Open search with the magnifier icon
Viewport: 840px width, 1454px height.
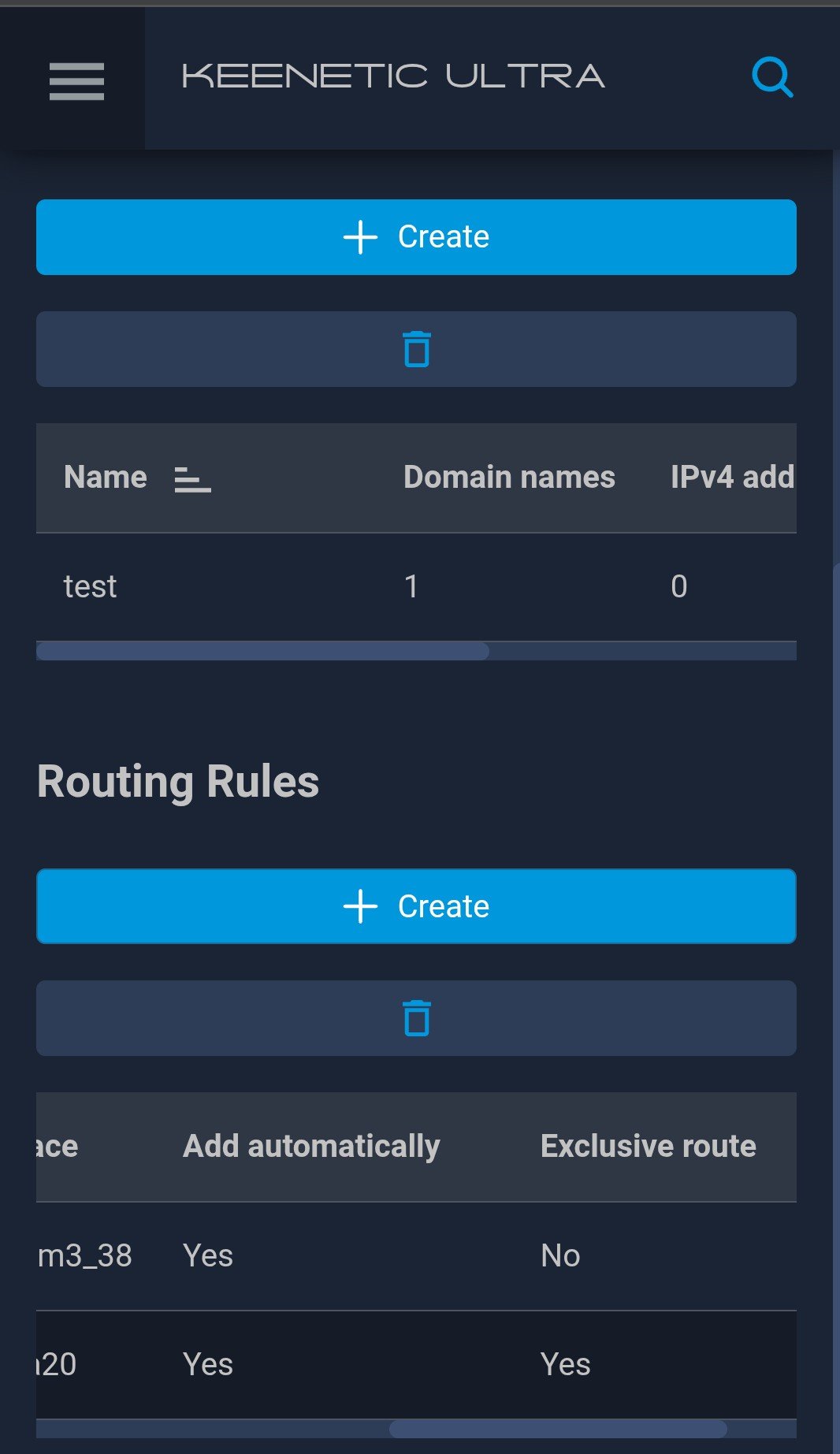(x=771, y=77)
